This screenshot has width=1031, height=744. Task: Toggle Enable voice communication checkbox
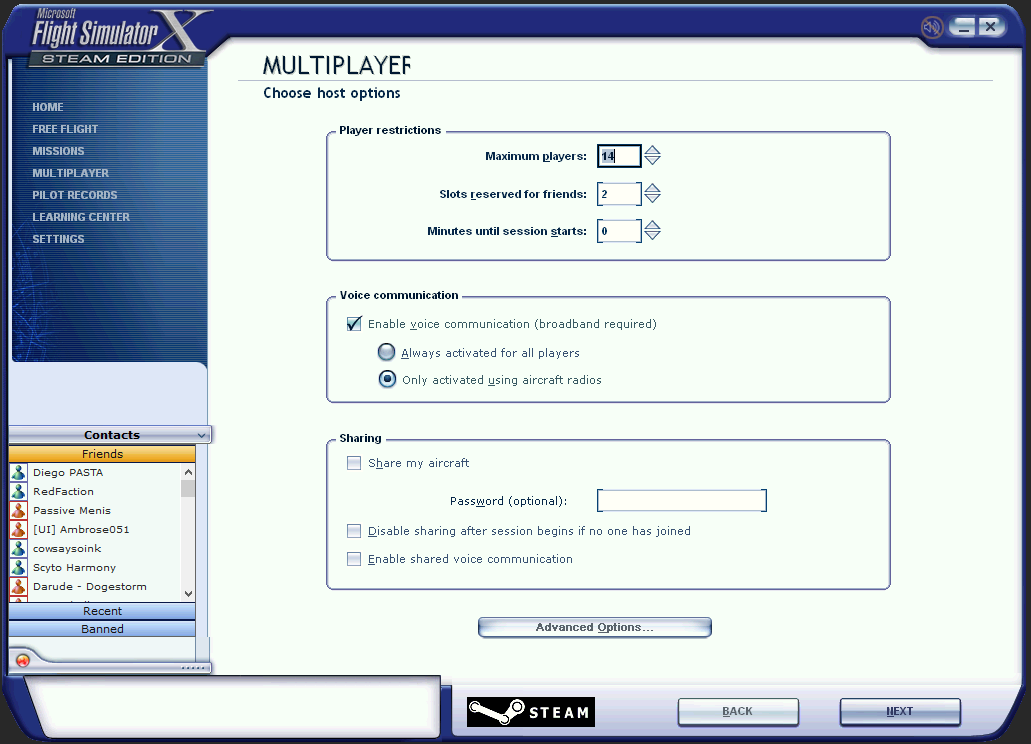click(354, 324)
